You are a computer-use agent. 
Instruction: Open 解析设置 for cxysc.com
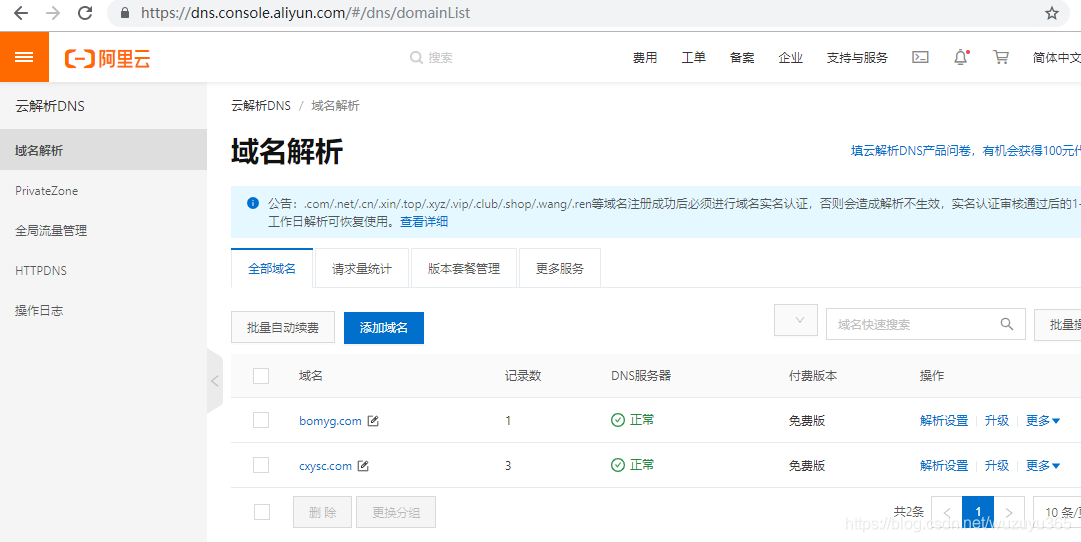click(x=944, y=465)
